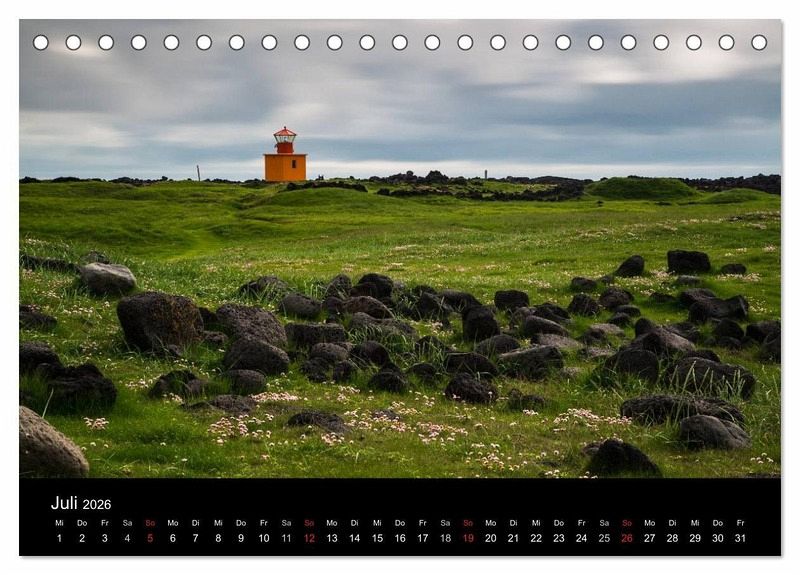Click the rightmost spiral binding hole
800x575 pixels.
click(x=759, y=42)
